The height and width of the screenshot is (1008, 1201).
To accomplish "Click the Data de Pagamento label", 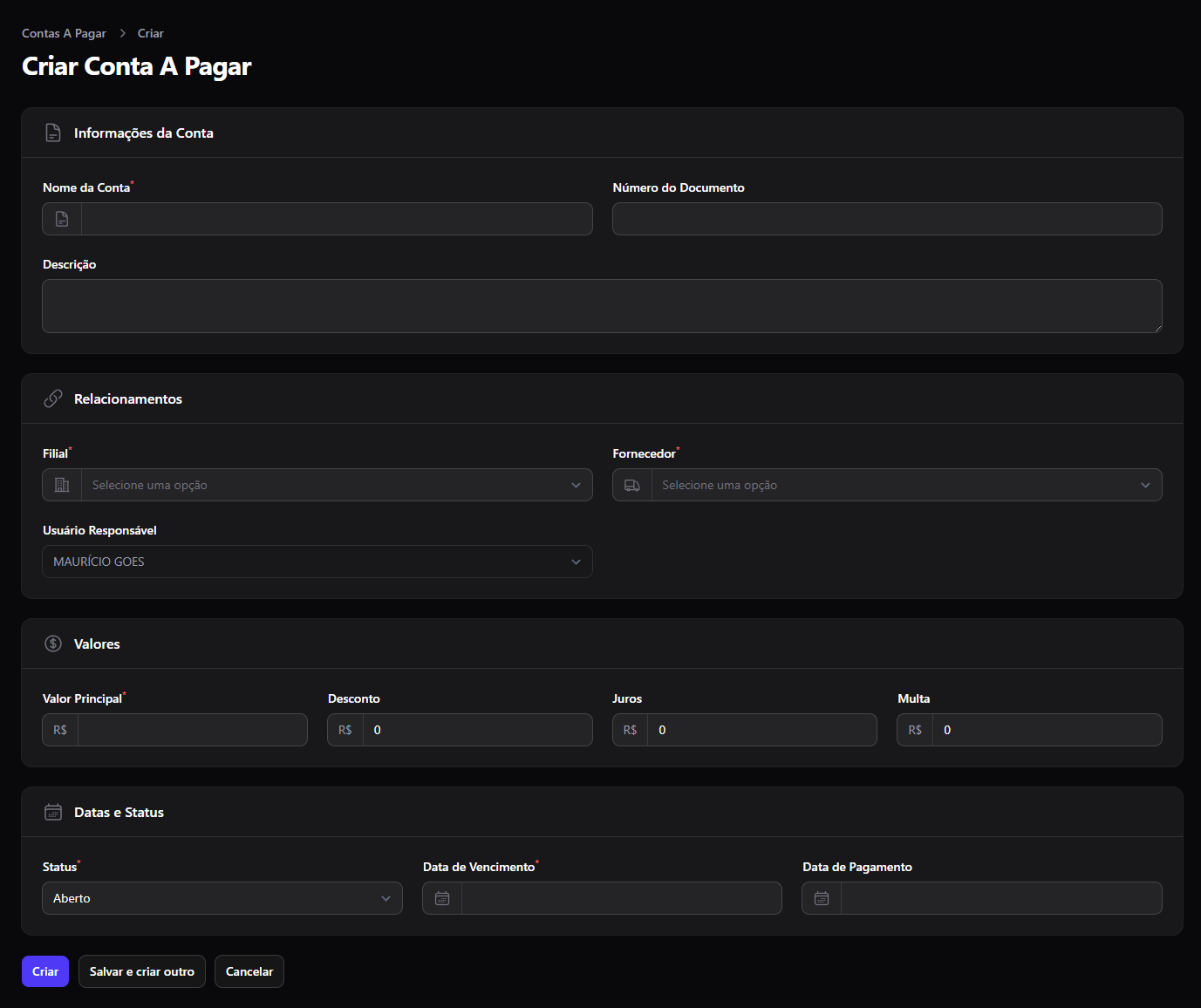I will pos(857,867).
